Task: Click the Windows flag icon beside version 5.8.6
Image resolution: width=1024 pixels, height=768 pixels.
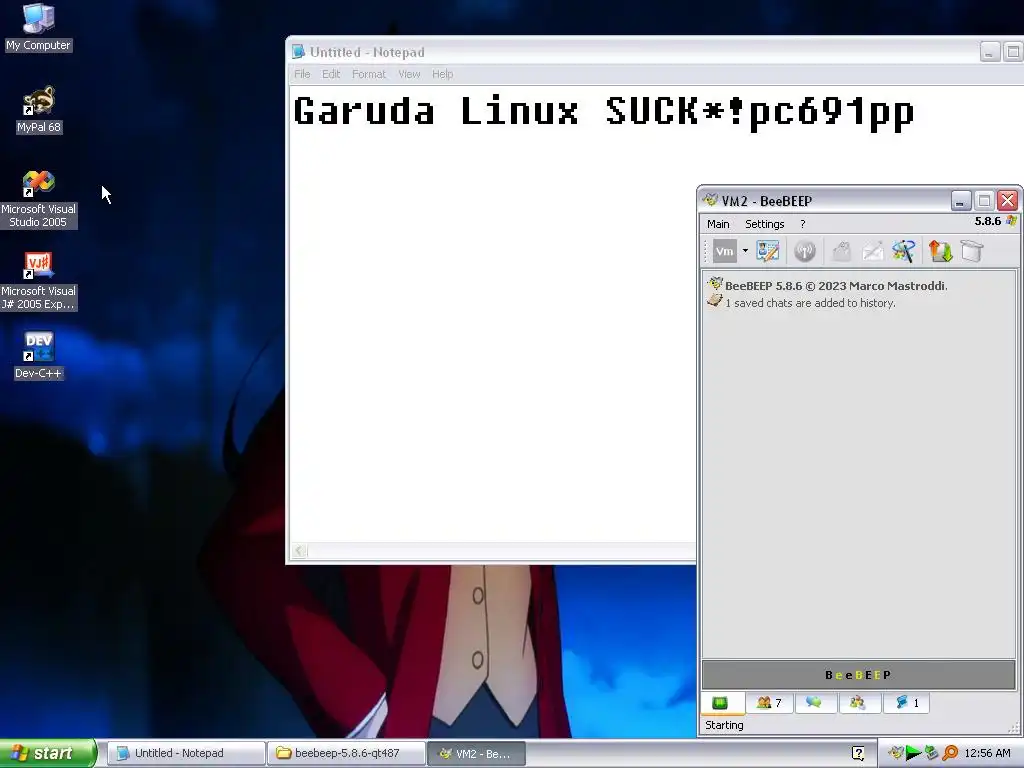Action: 1012,221
